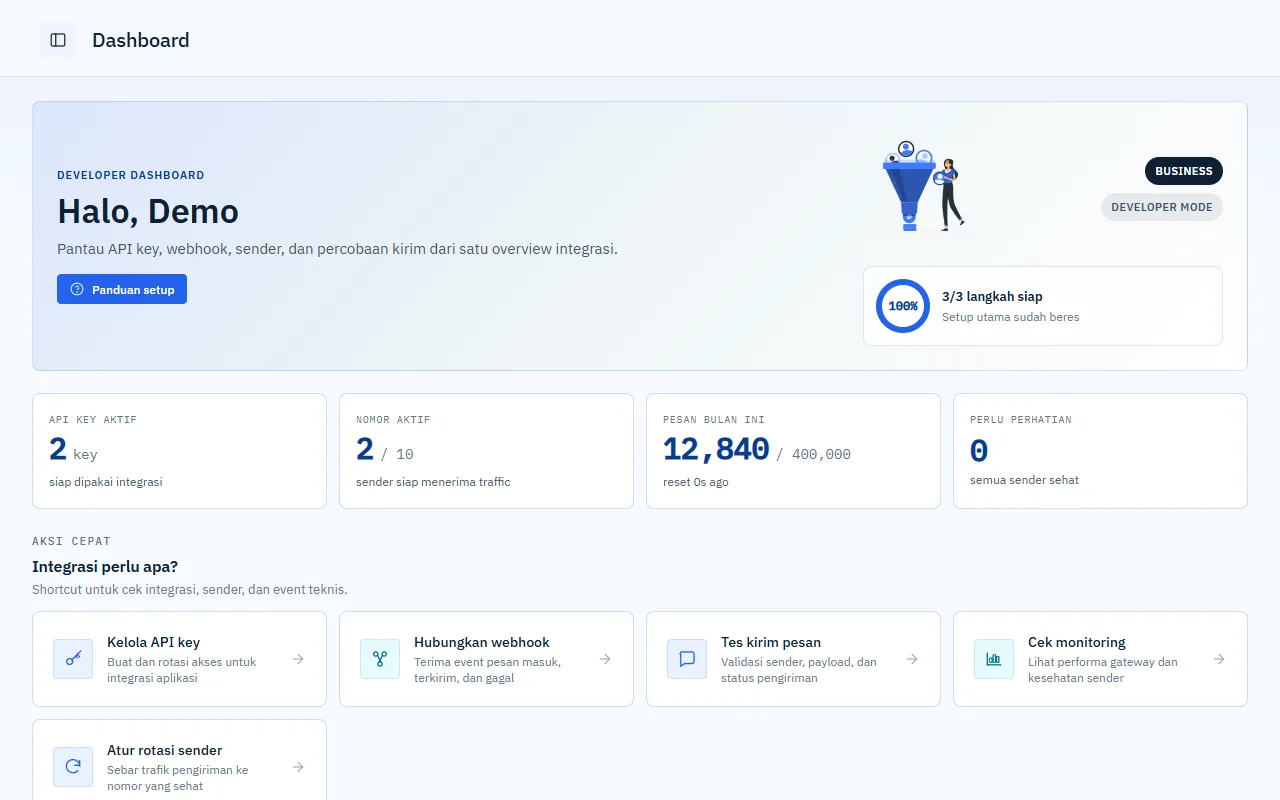Image resolution: width=1280 pixels, height=800 pixels.
Task: Click the API KEY AKTIF stat card
Action: point(179,451)
